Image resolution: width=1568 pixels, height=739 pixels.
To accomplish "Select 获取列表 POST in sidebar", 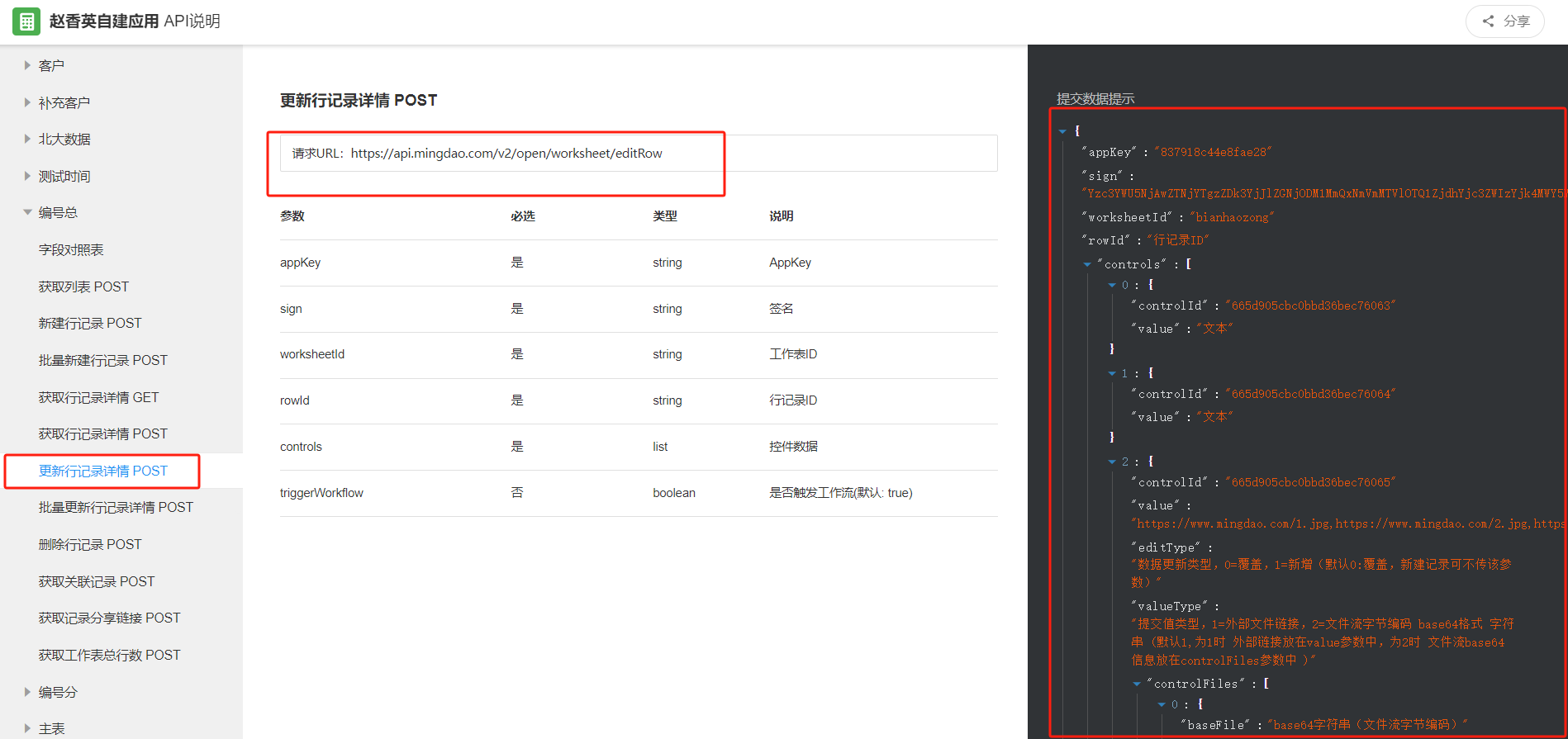I will (83, 287).
